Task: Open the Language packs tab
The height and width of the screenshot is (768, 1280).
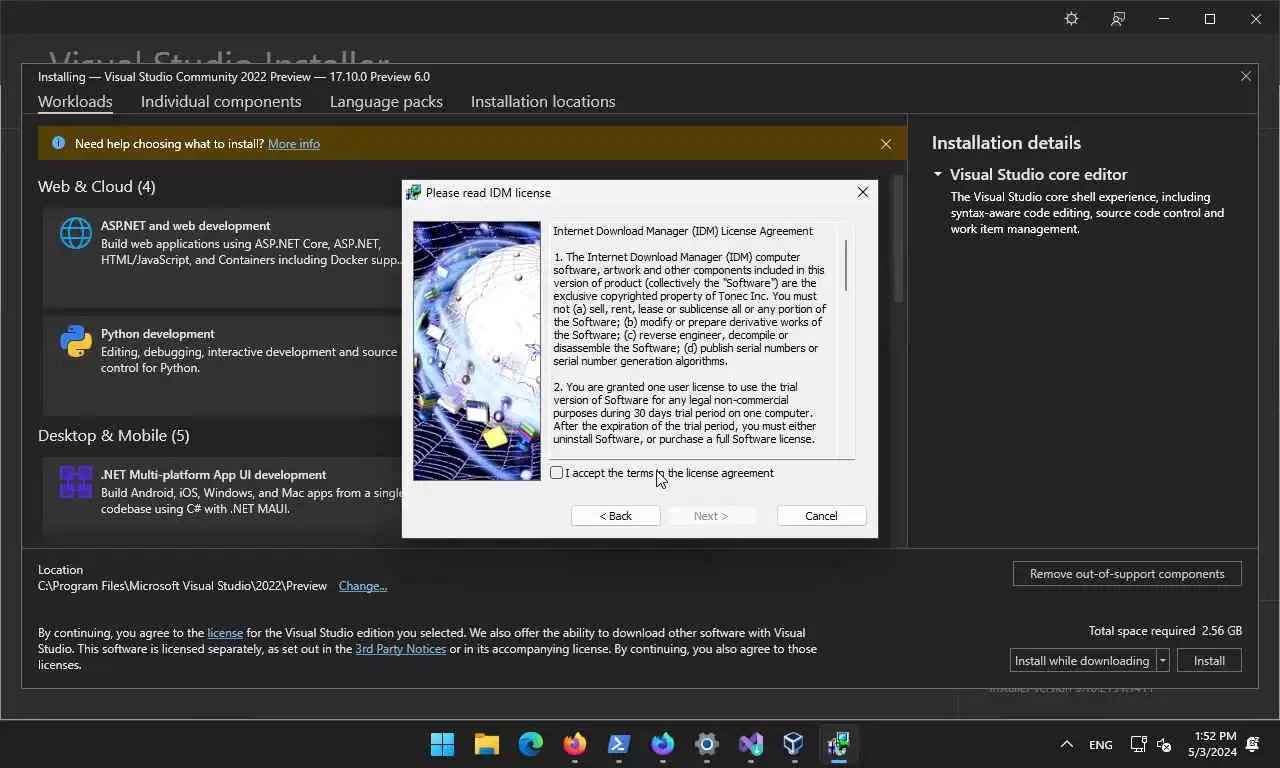Action: (386, 102)
